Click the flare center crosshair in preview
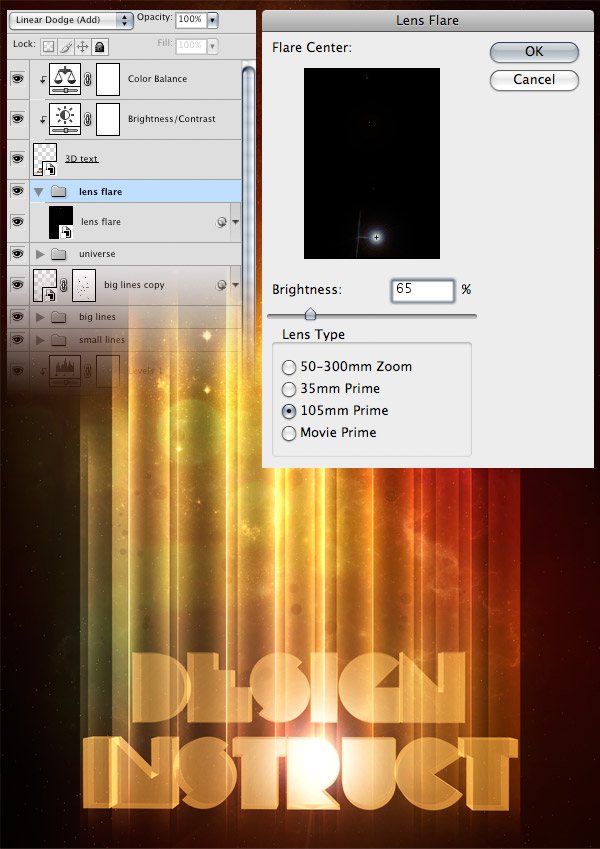Viewport: 600px width, 849px height. 376,237
